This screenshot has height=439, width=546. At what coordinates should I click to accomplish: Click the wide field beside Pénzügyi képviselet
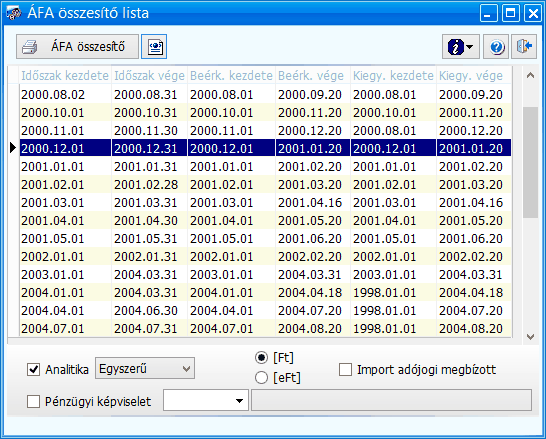[391, 400]
